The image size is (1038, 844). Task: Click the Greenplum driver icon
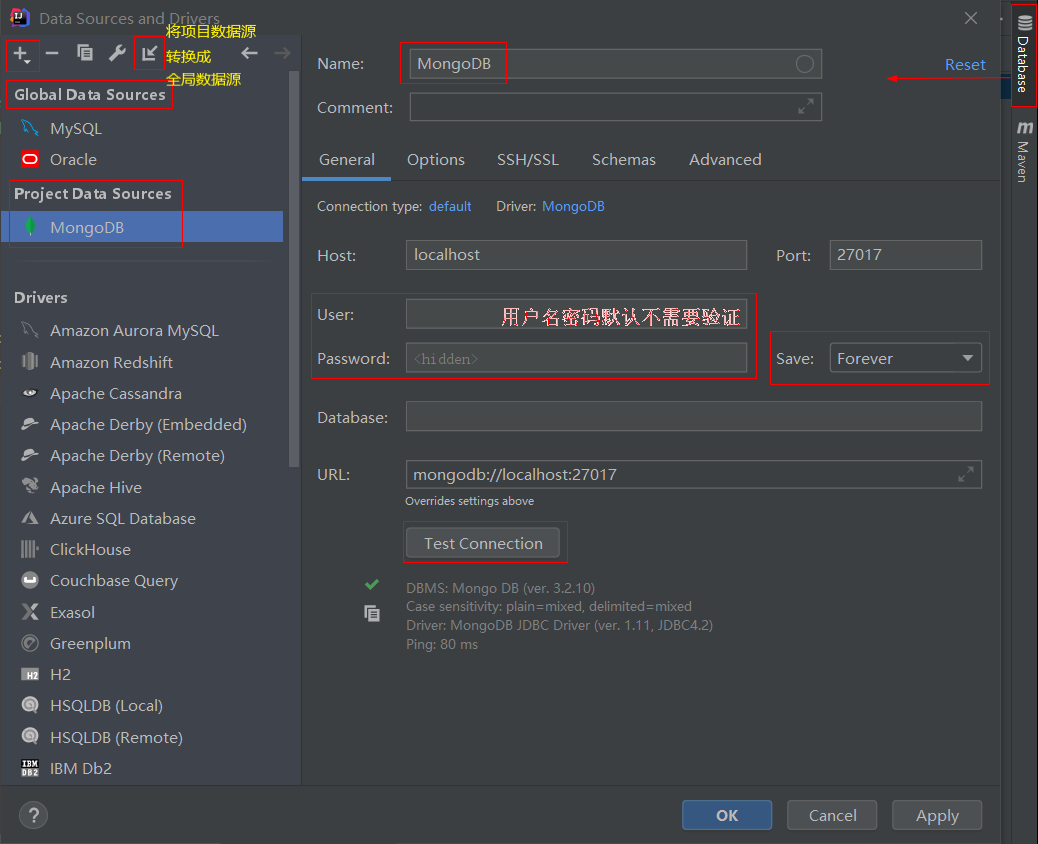click(x=30, y=643)
